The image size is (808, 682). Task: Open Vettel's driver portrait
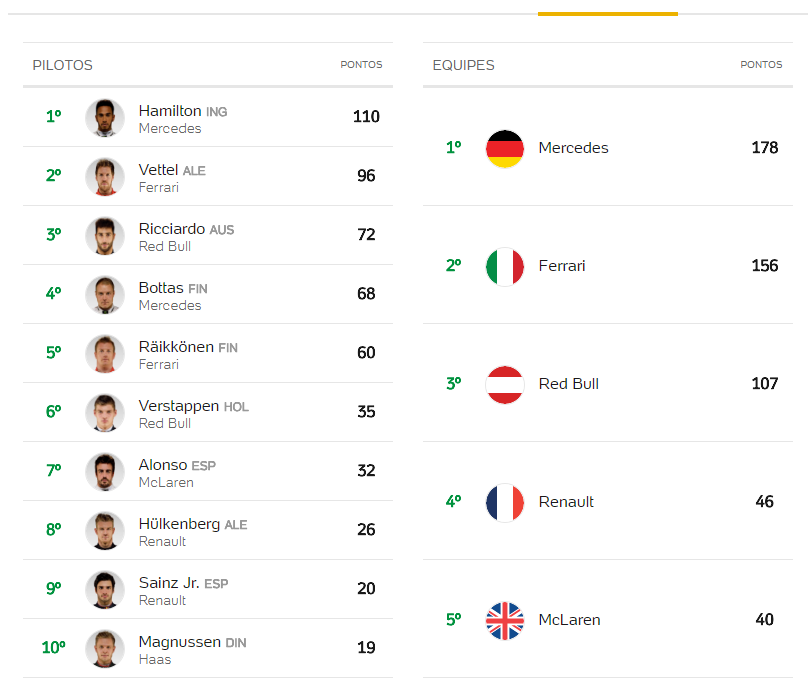coord(105,177)
